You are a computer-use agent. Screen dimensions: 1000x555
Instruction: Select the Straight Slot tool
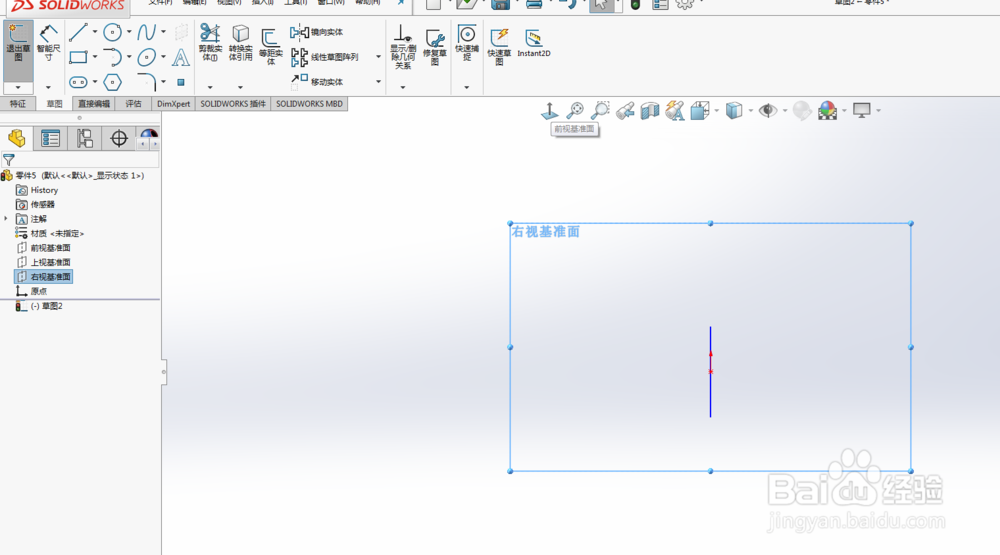coord(78,82)
